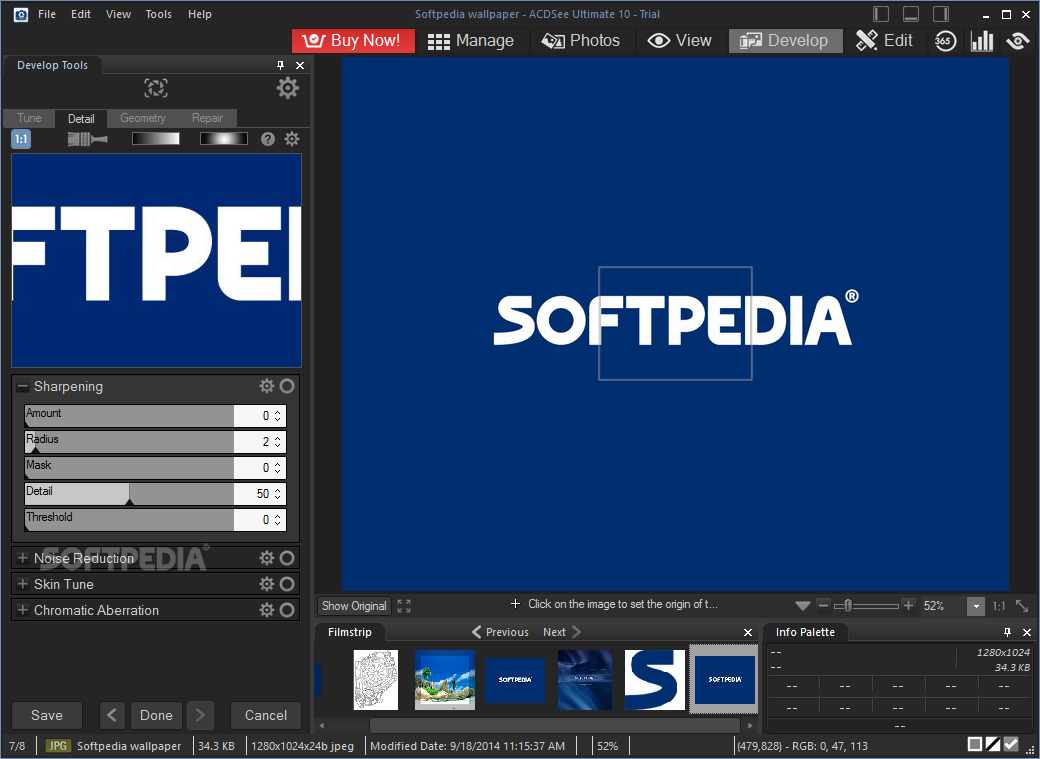The image size is (1040, 759).
Task: Click Show Original button
Action: (x=354, y=606)
